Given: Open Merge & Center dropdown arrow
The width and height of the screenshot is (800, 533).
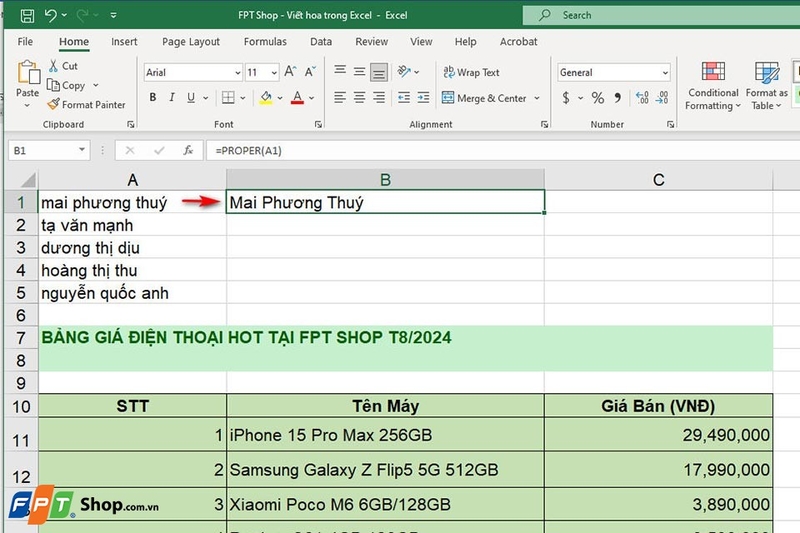Looking at the screenshot, I should pos(537,98).
